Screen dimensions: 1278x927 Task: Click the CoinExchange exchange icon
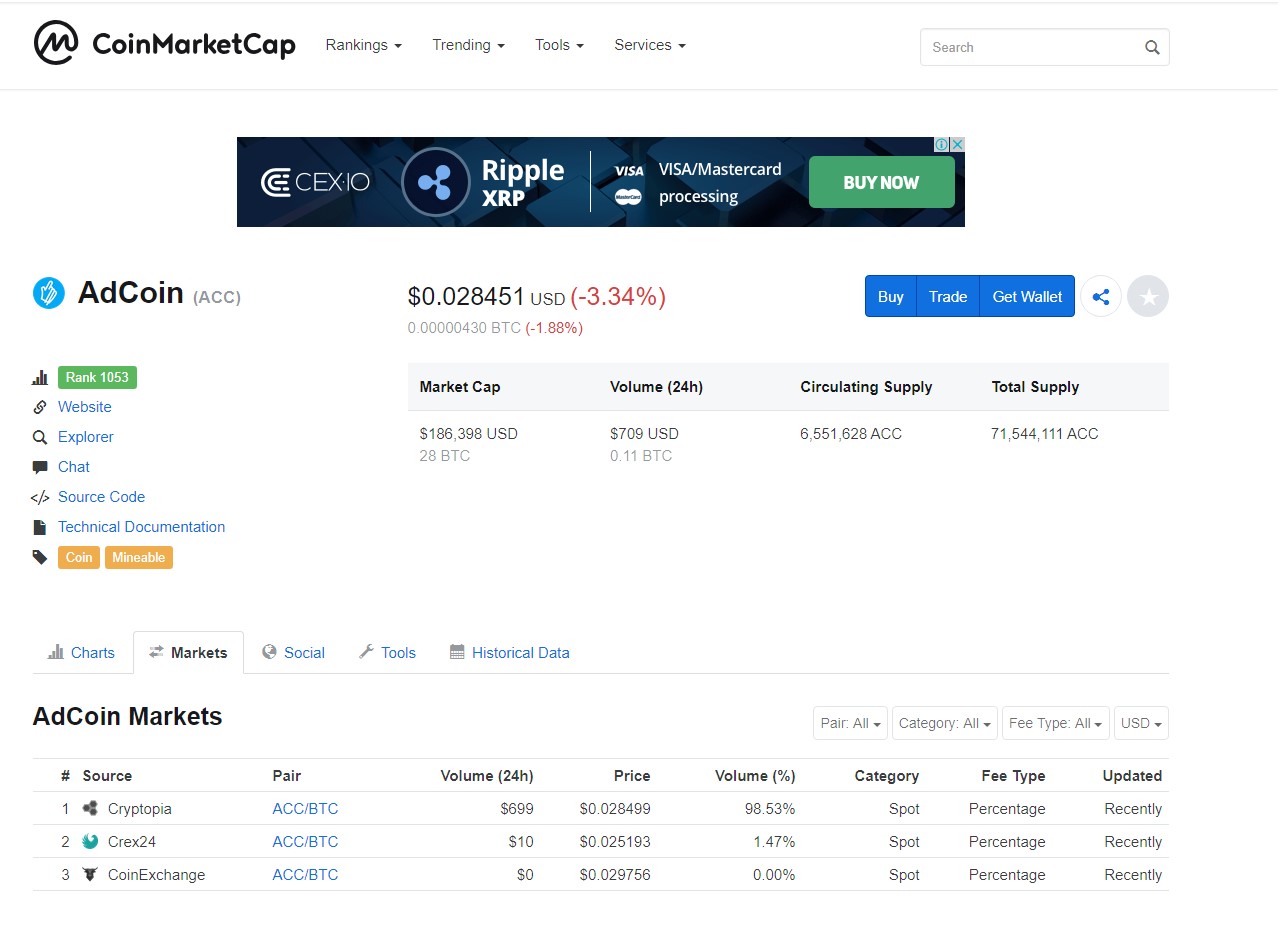point(90,874)
